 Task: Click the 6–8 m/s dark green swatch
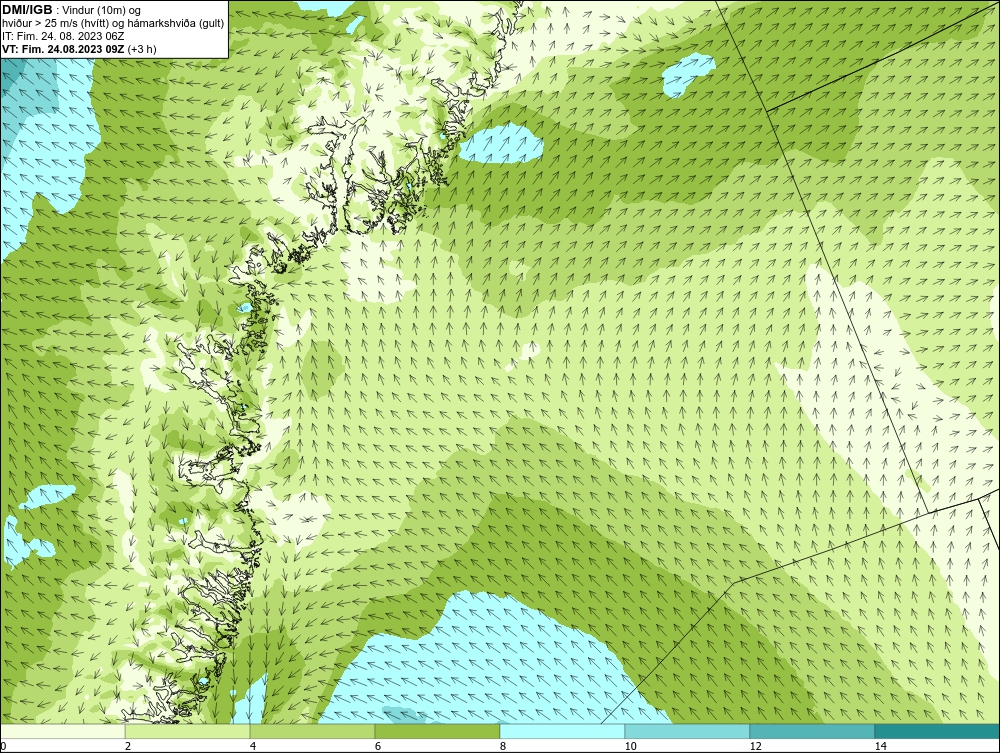(438, 731)
